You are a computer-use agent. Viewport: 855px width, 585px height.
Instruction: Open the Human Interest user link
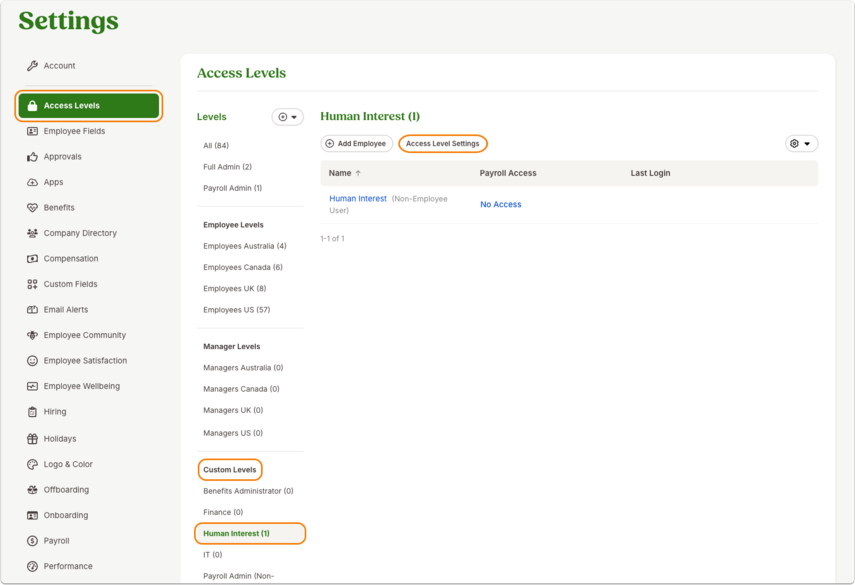click(x=358, y=198)
